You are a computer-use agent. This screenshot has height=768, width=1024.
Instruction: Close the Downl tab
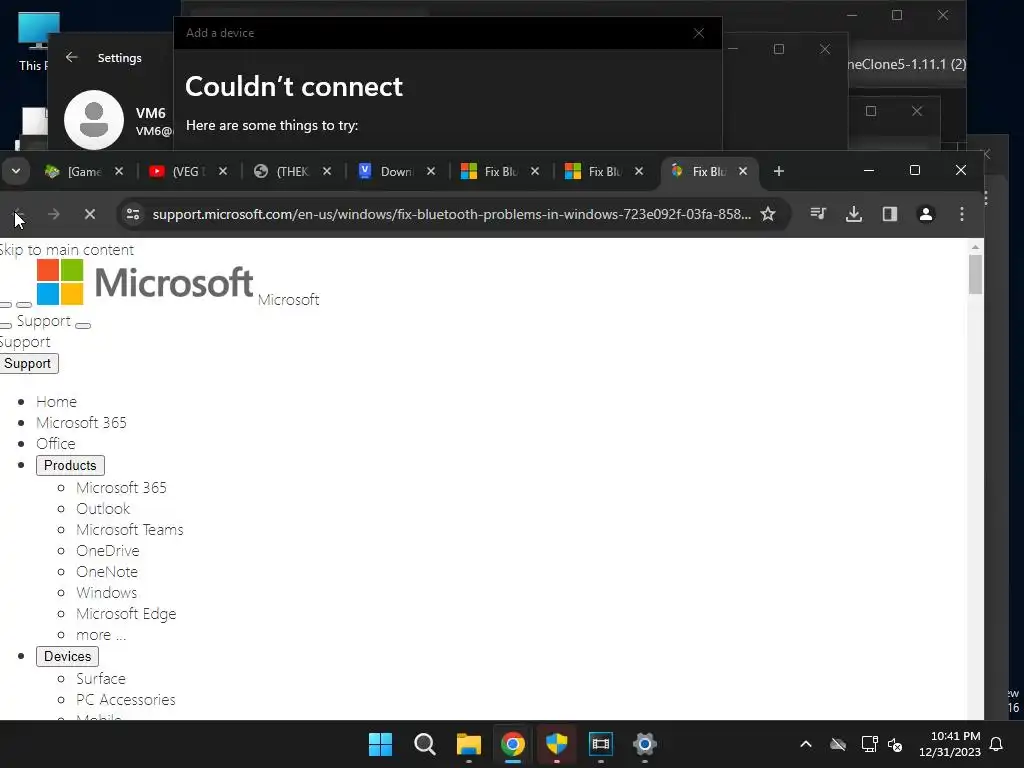[431, 171]
